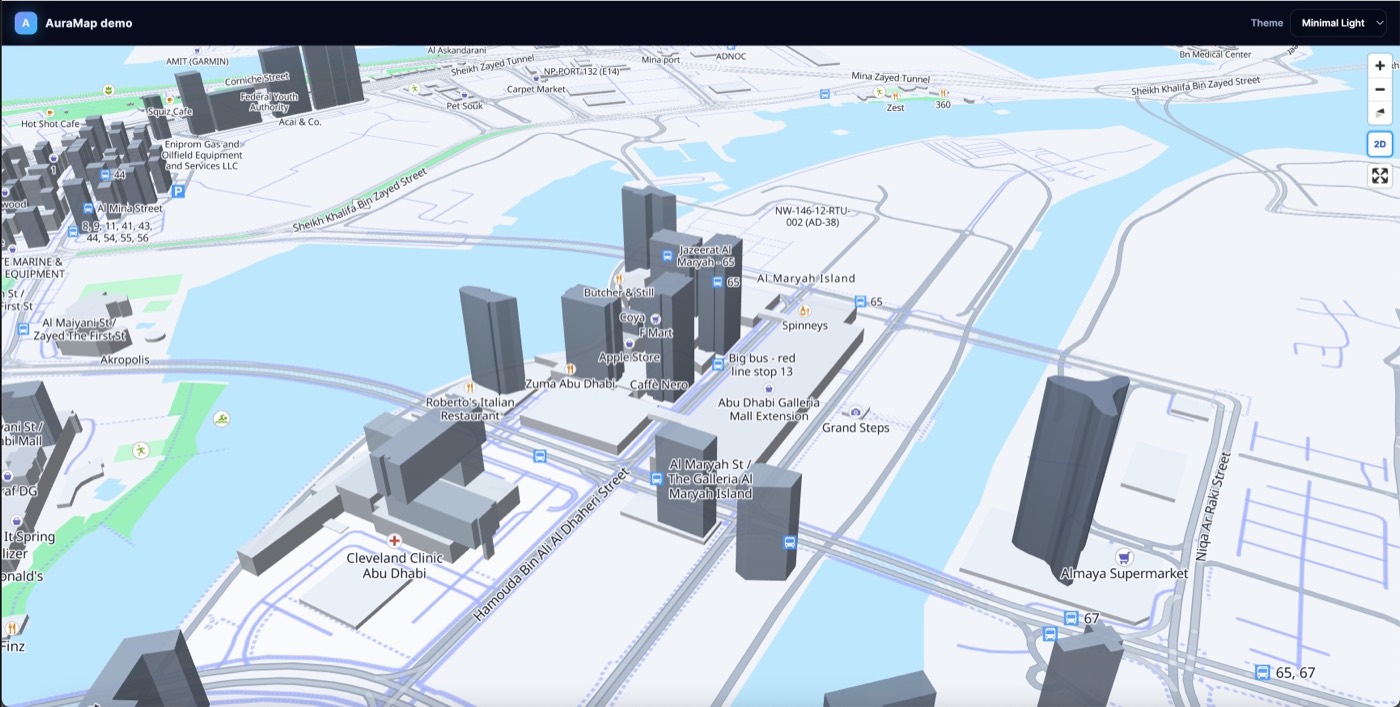This screenshot has width=1400, height=707.
Task: Click the zoom out minus button
Action: tap(1380, 89)
